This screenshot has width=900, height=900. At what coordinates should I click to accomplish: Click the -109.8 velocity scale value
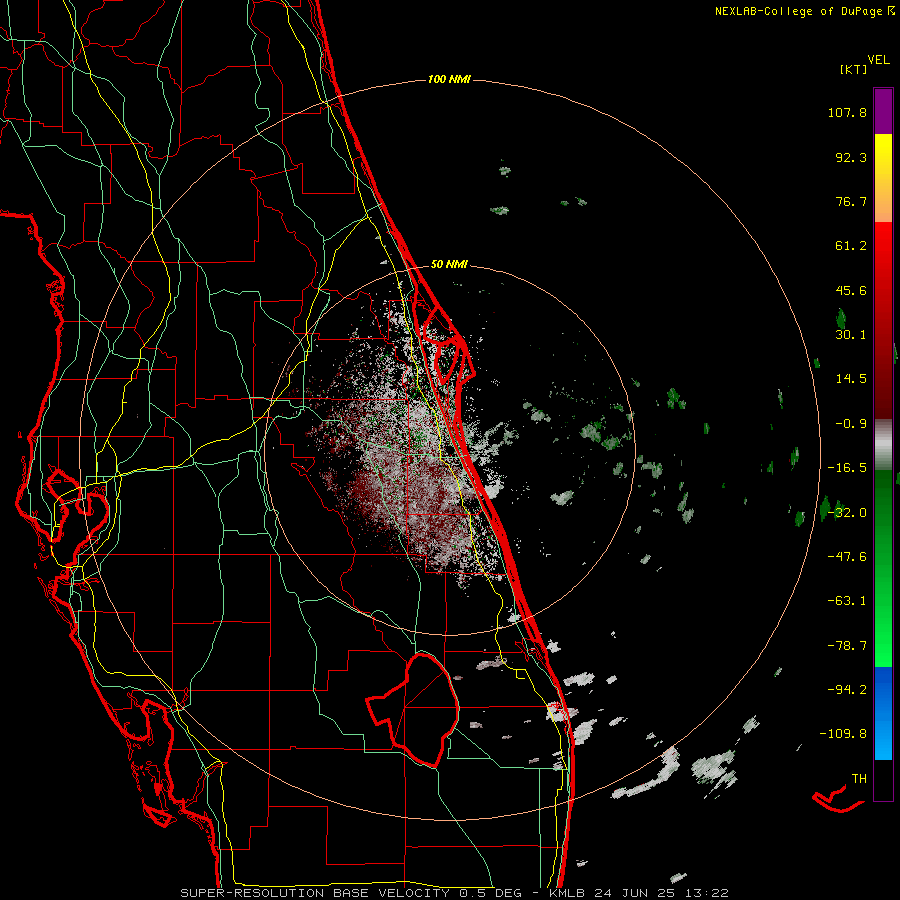coord(843,734)
